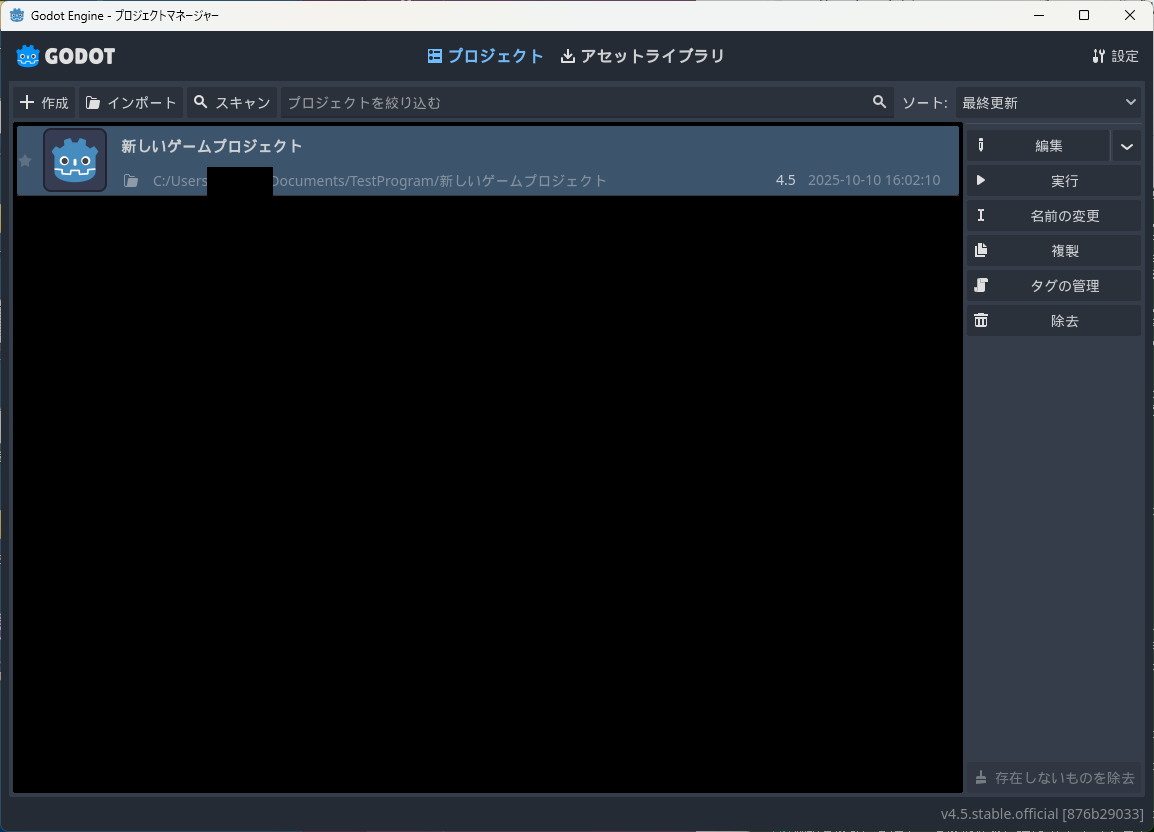Expand the arrow next to 編集
1154x832 pixels.
pos(1127,146)
